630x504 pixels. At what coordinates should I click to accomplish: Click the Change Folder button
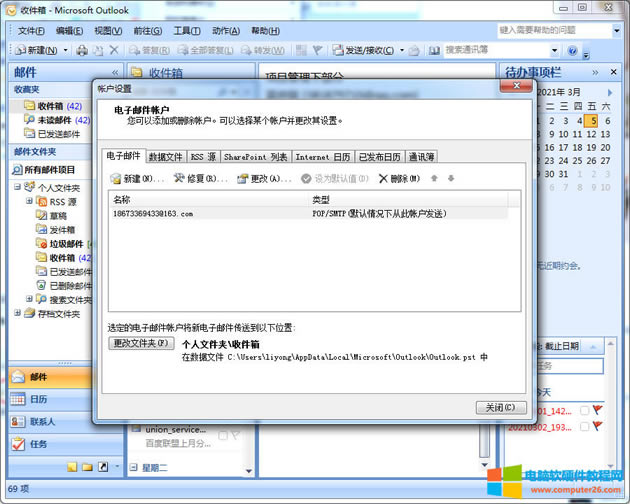pos(141,343)
